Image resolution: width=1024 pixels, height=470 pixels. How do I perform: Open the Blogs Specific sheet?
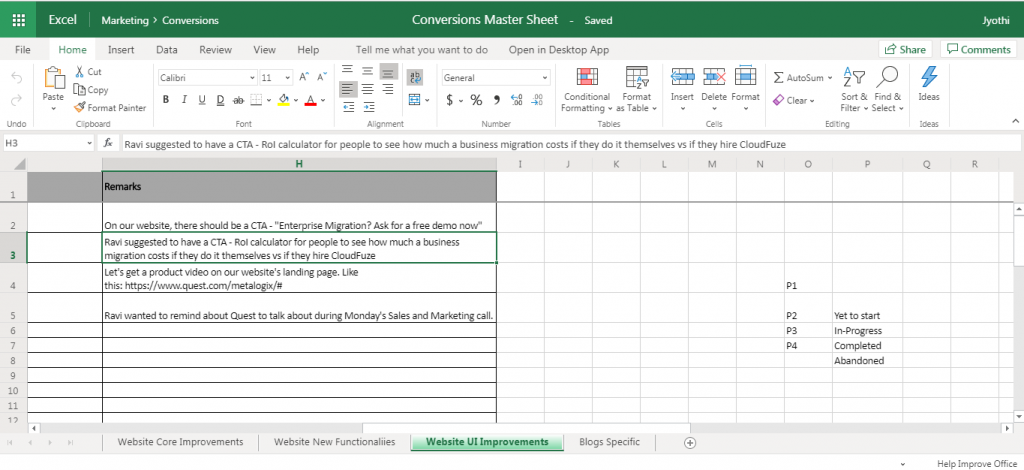609,442
